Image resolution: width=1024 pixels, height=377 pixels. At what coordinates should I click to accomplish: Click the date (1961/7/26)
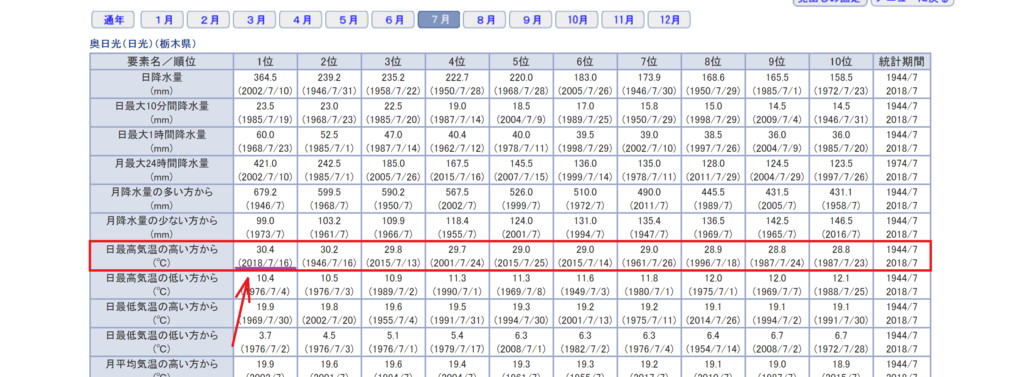(x=649, y=263)
